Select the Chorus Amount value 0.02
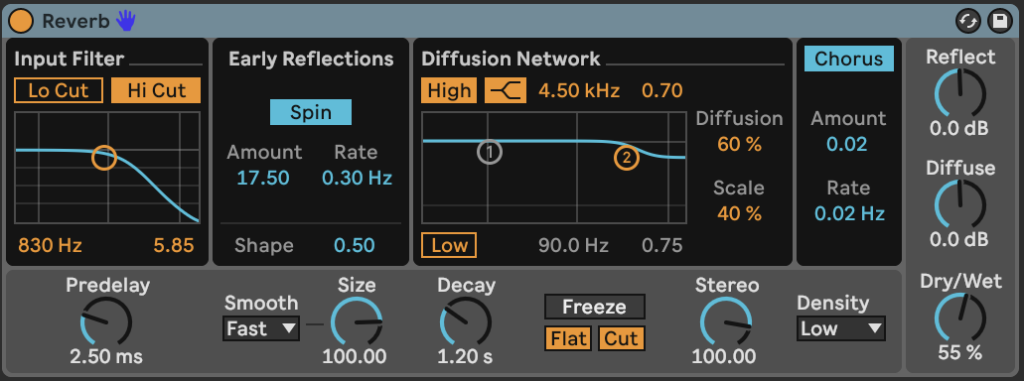The width and height of the screenshot is (1024, 381). pyautogui.click(x=847, y=144)
